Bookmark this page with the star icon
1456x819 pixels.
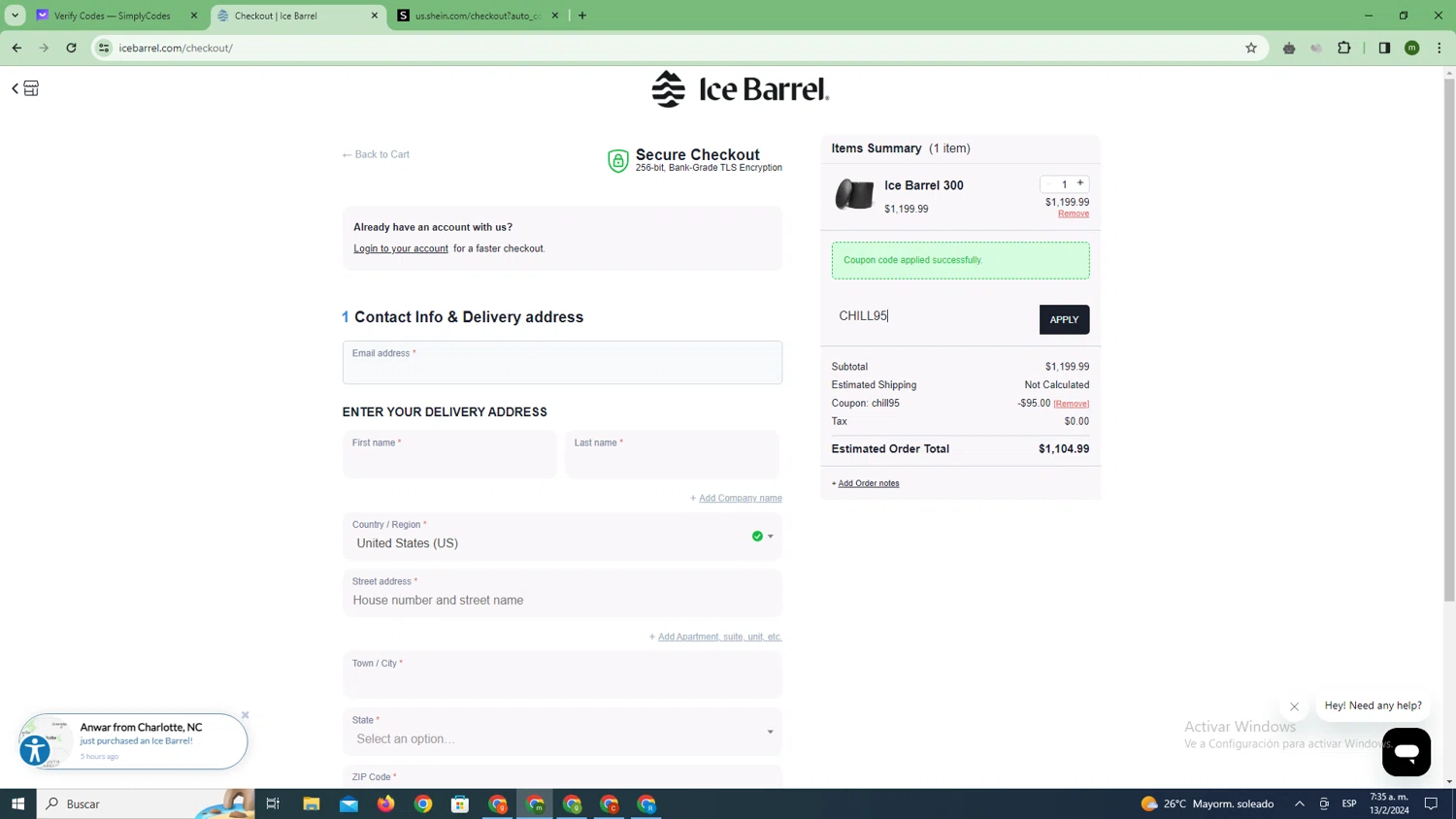click(x=1251, y=48)
